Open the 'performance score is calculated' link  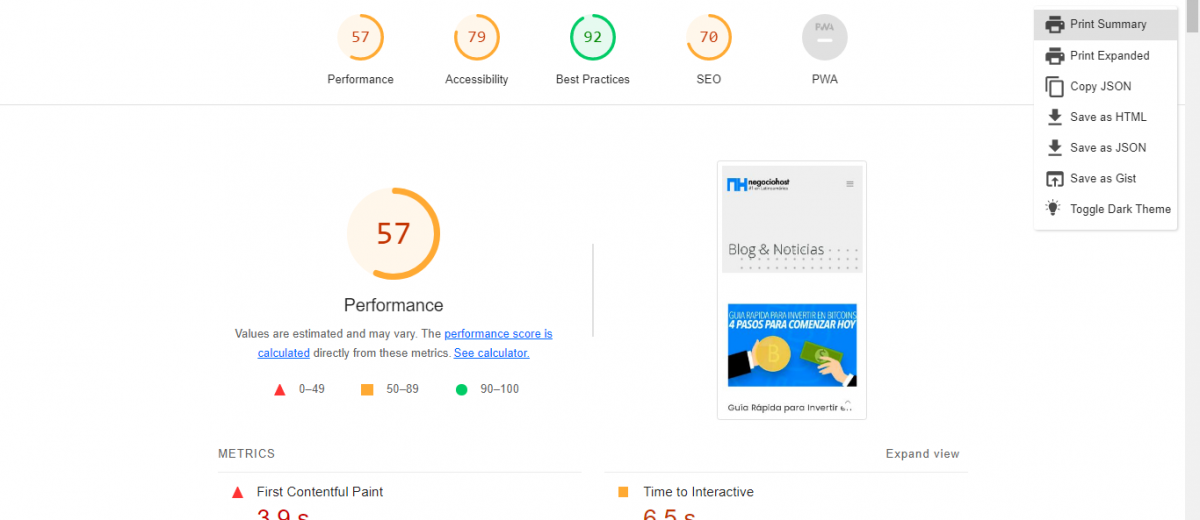click(497, 334)
